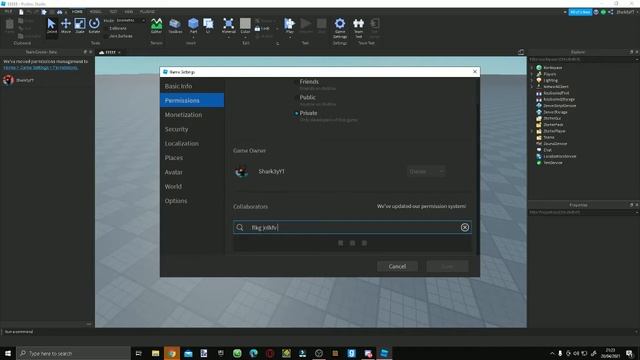
Task: Click the Save button in Game Settings
Action: 447,267
